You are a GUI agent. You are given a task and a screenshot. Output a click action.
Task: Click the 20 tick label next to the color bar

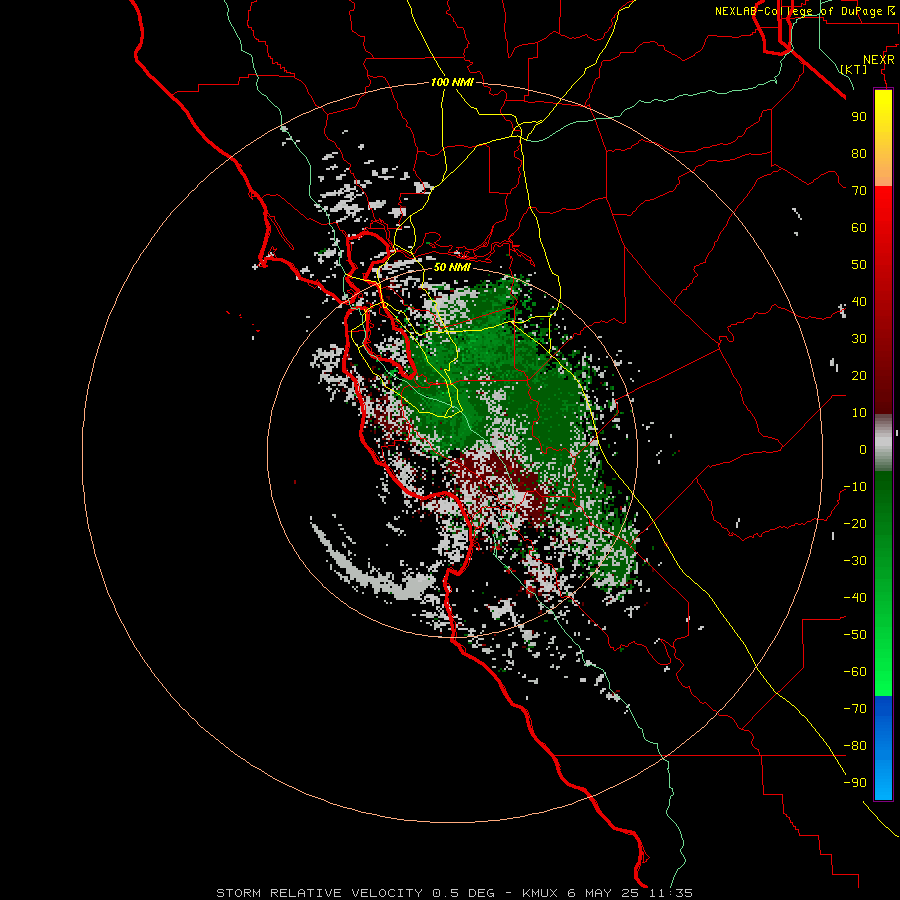pyautogui.click(x=859, y=375)
